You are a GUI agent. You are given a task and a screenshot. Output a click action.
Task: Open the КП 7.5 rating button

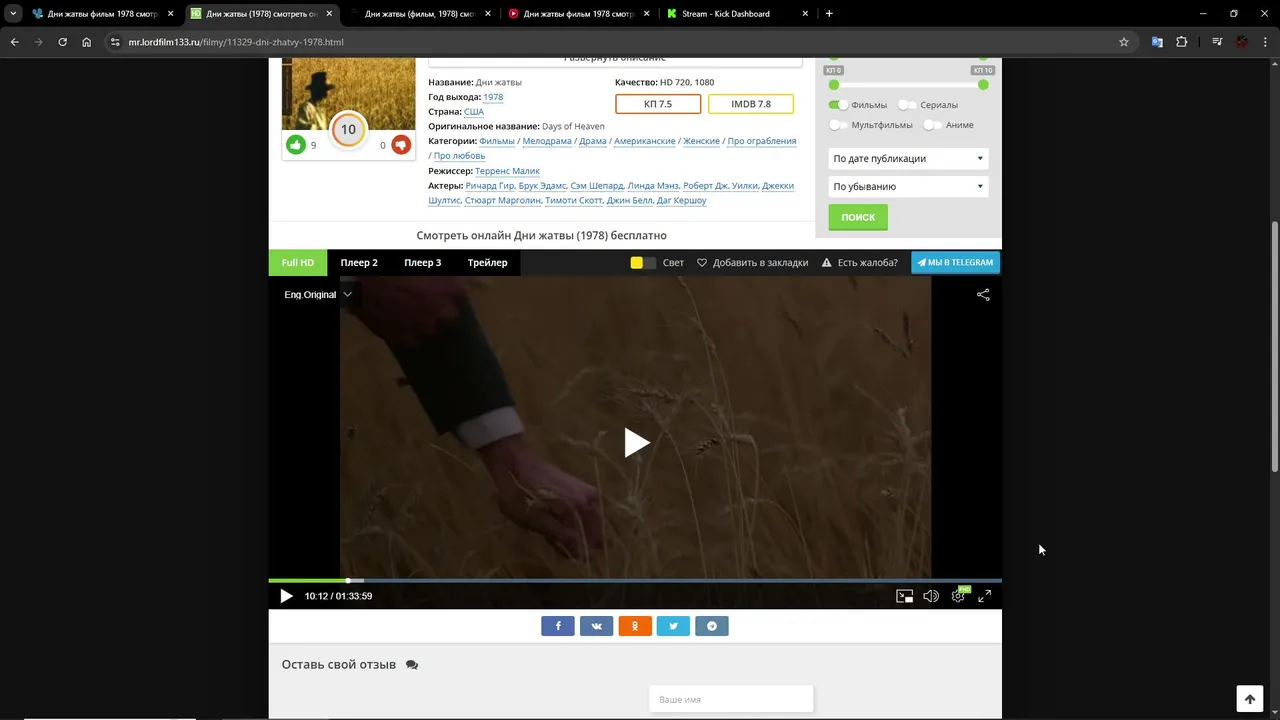coord(658,104)
